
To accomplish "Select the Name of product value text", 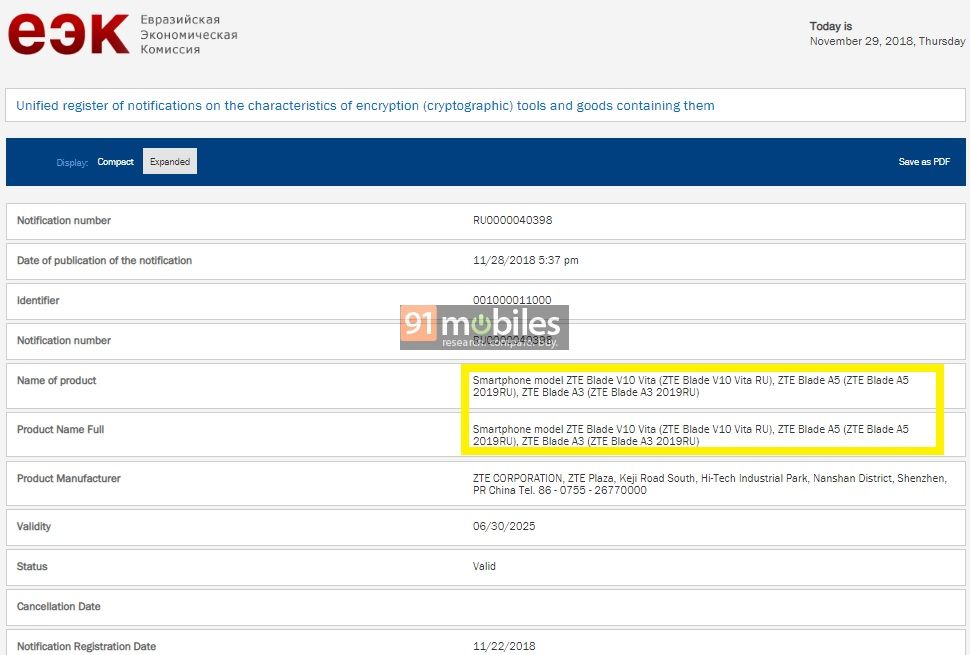I will click(690, 386).
